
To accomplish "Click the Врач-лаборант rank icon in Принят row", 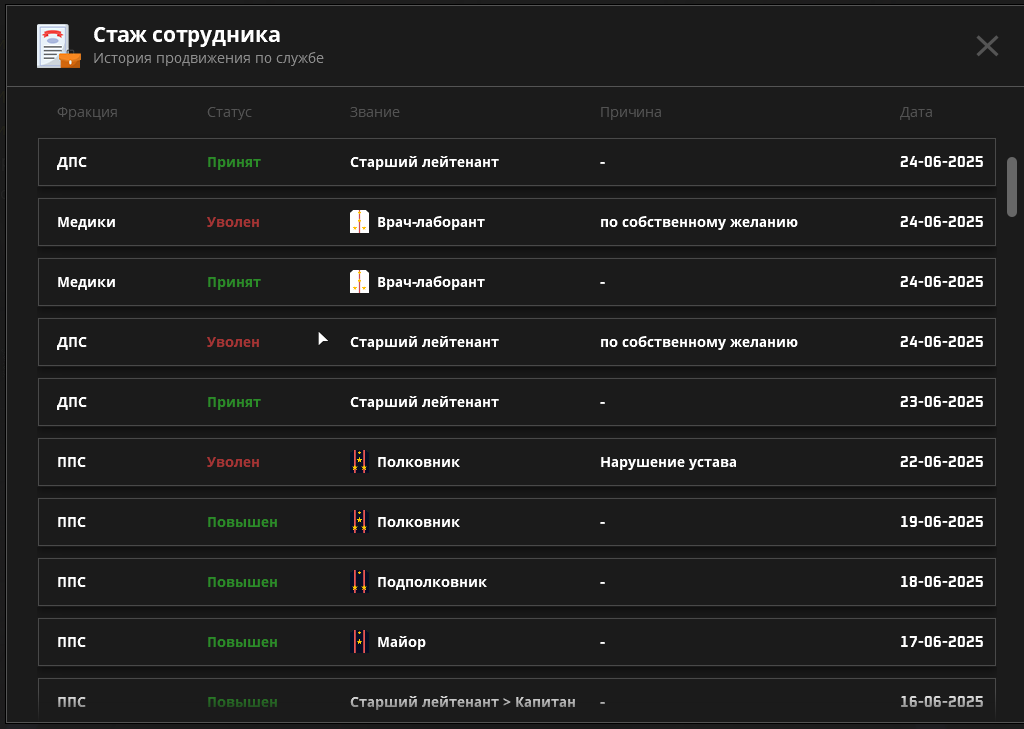I will tap(359, 282).
